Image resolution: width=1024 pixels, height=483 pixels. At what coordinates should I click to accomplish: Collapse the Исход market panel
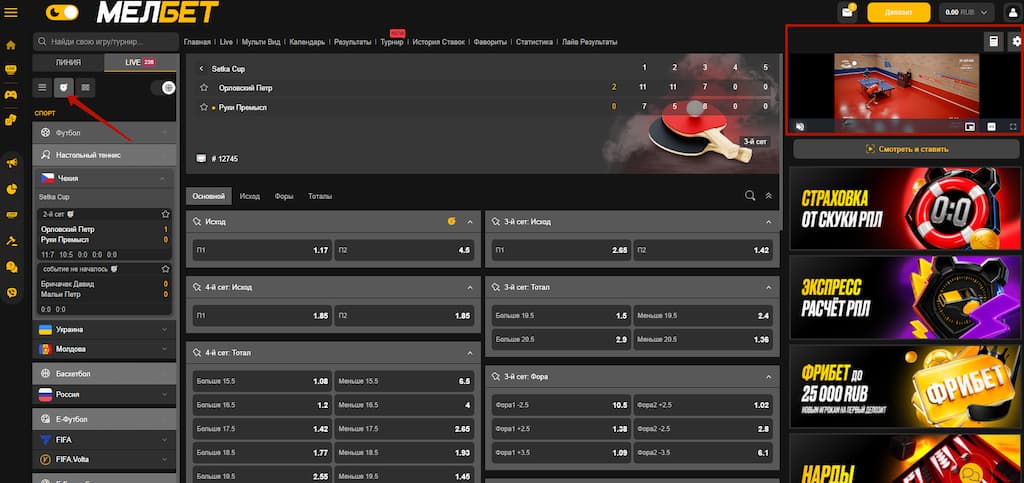pyautogui.click(x=470, y=222)
